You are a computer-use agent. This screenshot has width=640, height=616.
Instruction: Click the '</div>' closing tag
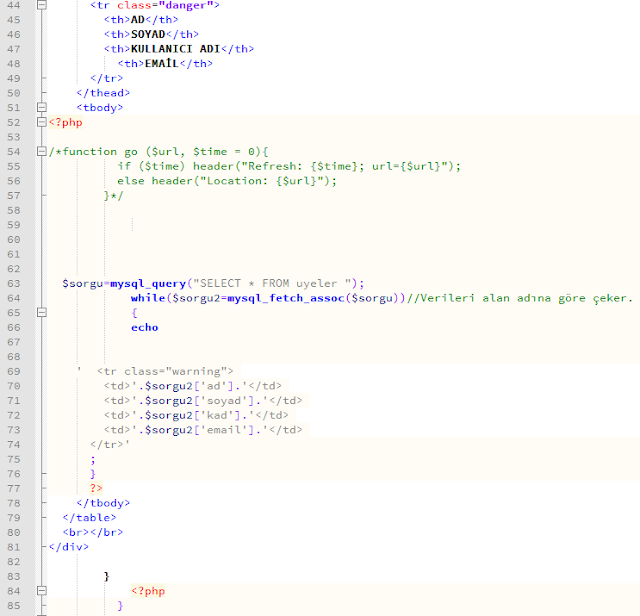69,547
